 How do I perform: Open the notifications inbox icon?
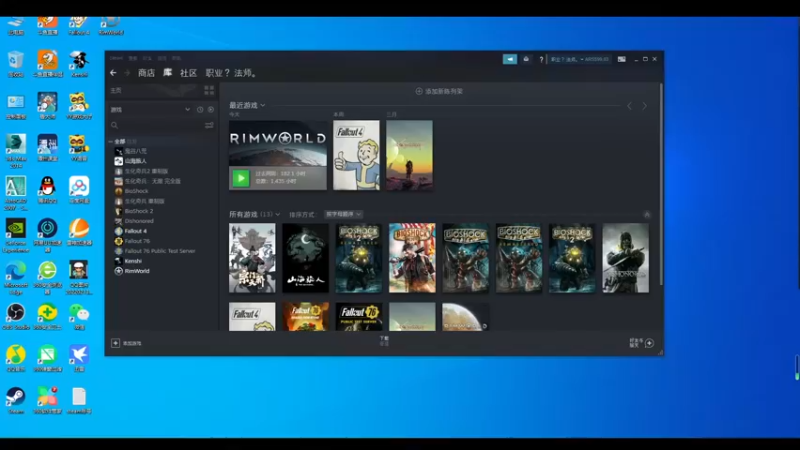[526, 59]
